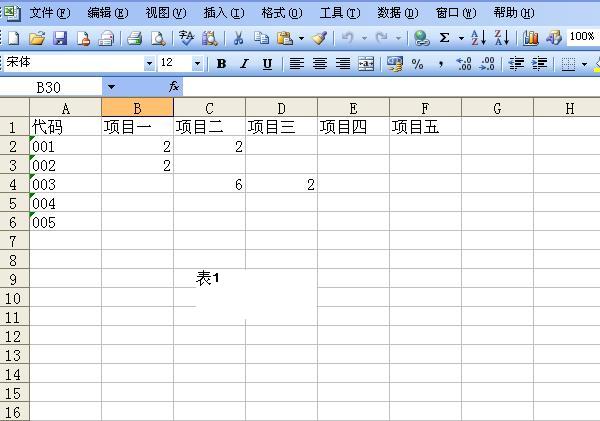Toggle Italic formatting
The width and height of the screenshot is (600, 421).
click(x=244, y=64)
